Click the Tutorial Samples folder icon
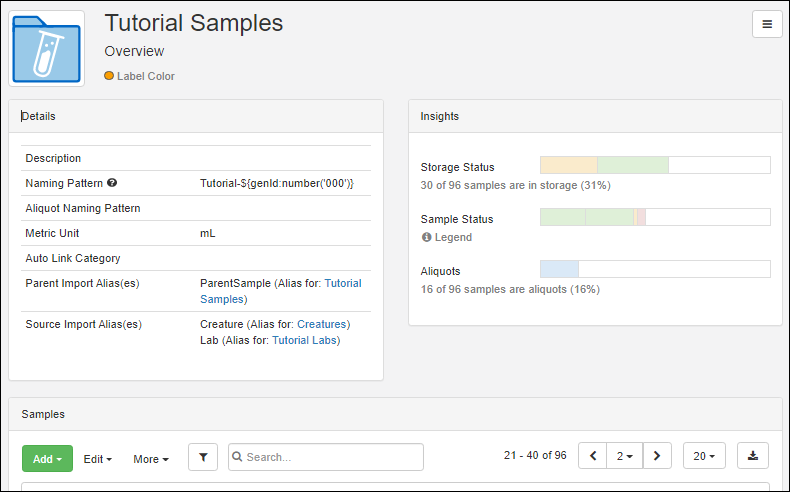 pyautogui.click(x=46, y=49)
